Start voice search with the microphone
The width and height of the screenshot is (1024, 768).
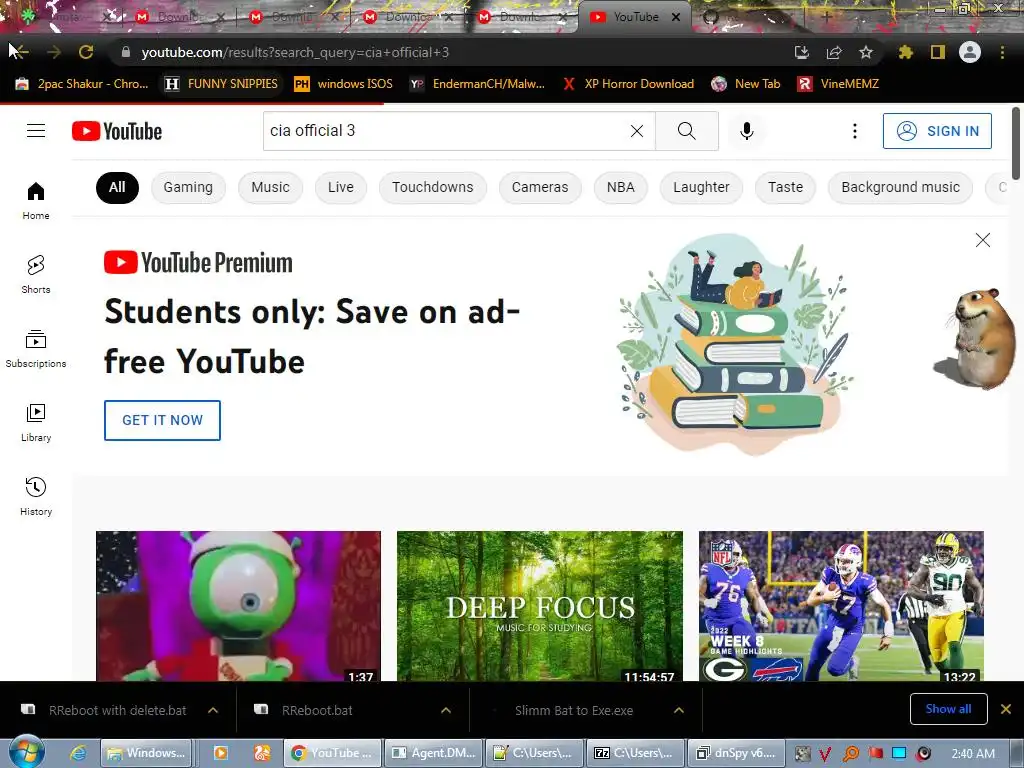(x=746, y=131)
